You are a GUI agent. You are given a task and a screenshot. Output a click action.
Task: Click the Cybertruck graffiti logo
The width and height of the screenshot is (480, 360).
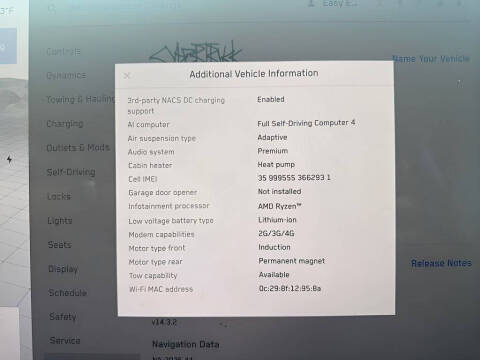pos(196,52)
